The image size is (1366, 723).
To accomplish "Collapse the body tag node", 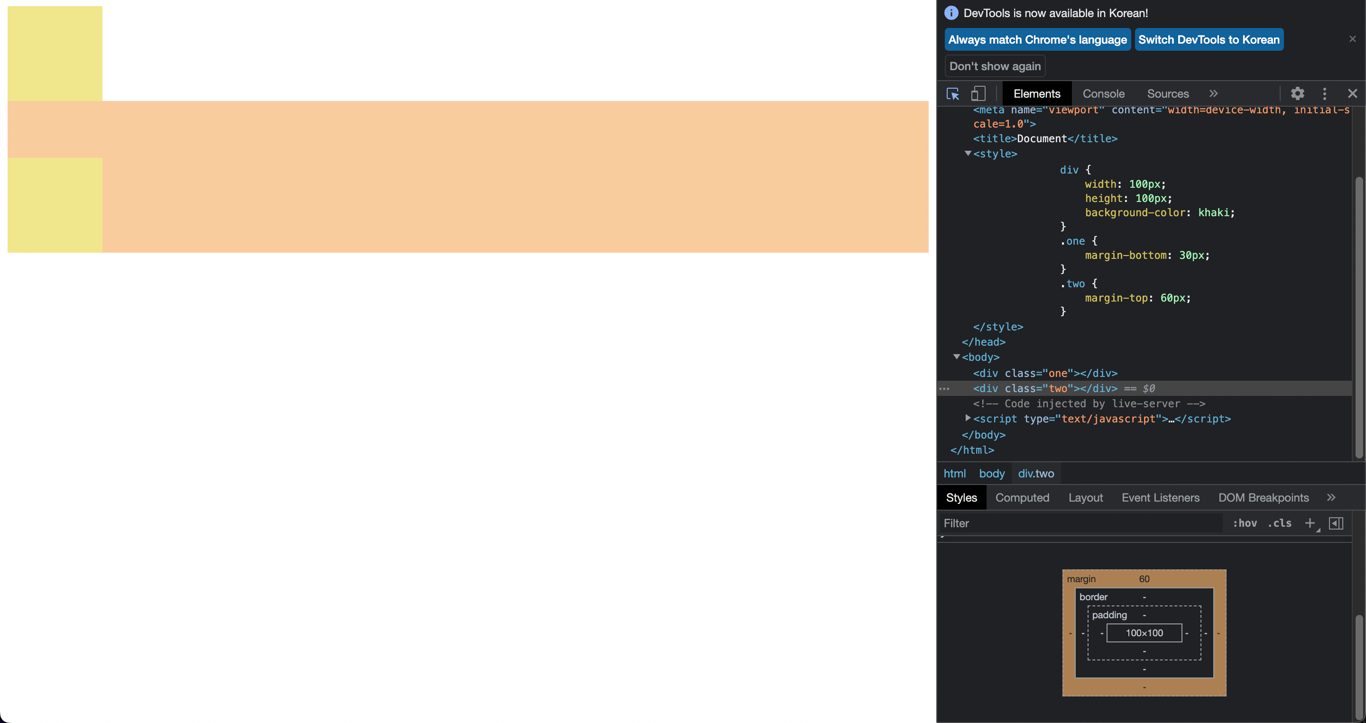I will click(x=957, y=357).
